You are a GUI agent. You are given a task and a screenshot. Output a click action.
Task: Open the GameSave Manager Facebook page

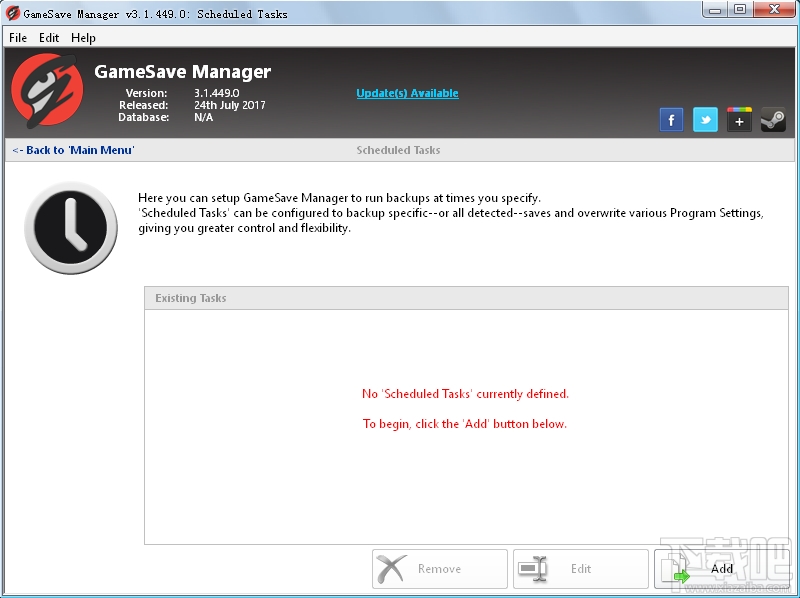(671, 119)
